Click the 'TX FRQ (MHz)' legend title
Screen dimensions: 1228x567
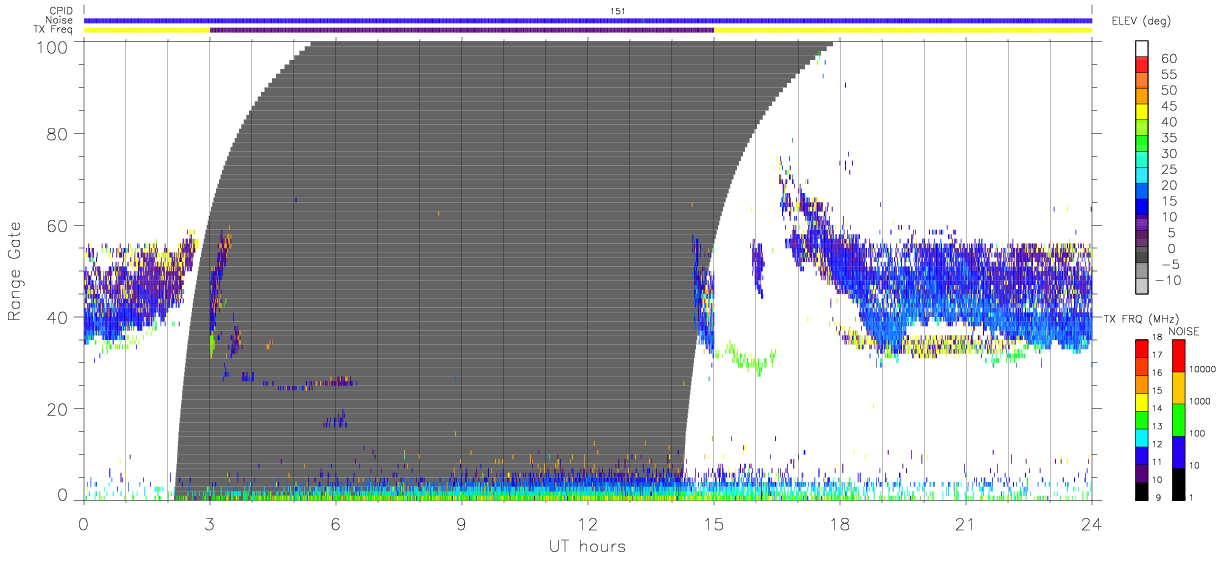click(x=1141, y=318)
